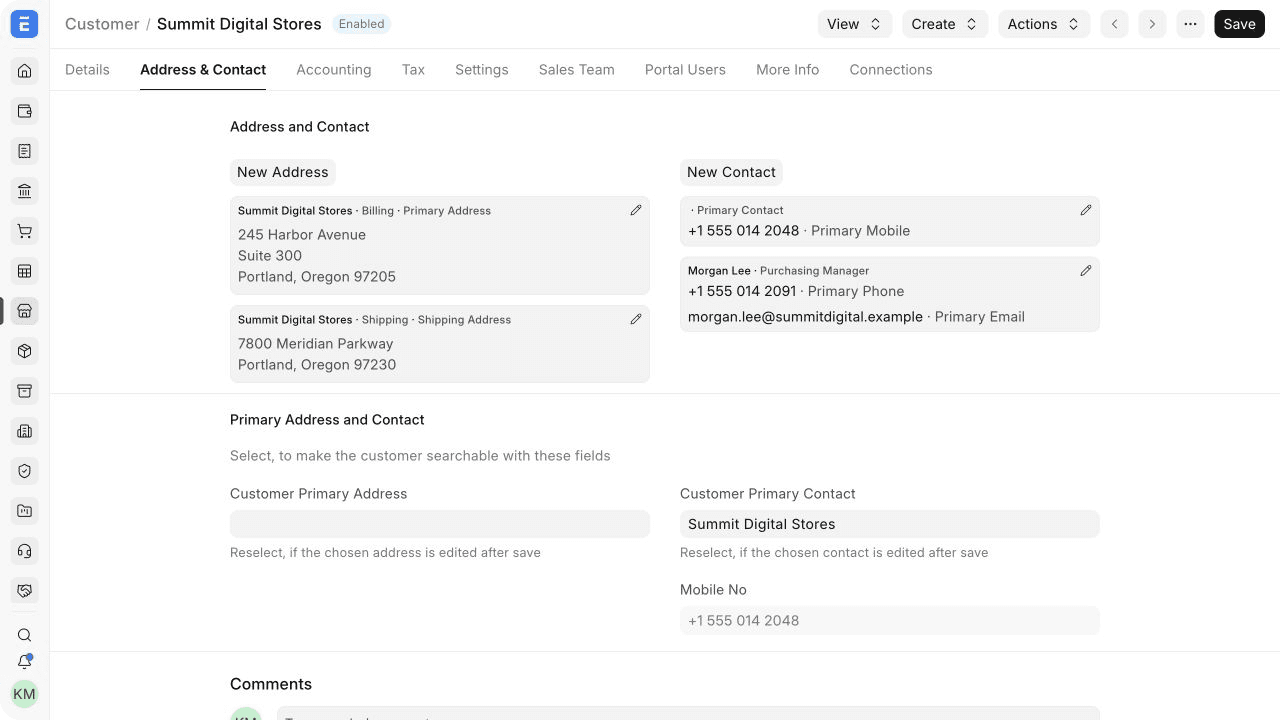The image size is (1280, 720).
Task: Click the Save button
Action: pyautogui.click(x=1239, y=24)
